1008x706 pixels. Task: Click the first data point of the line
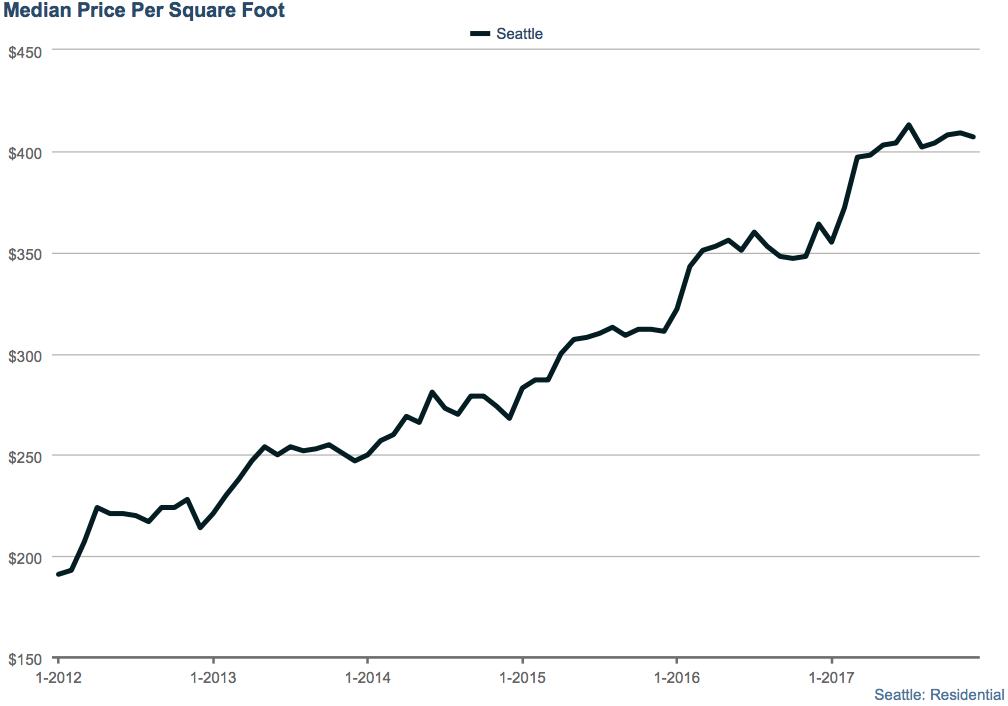coord(59,574)
